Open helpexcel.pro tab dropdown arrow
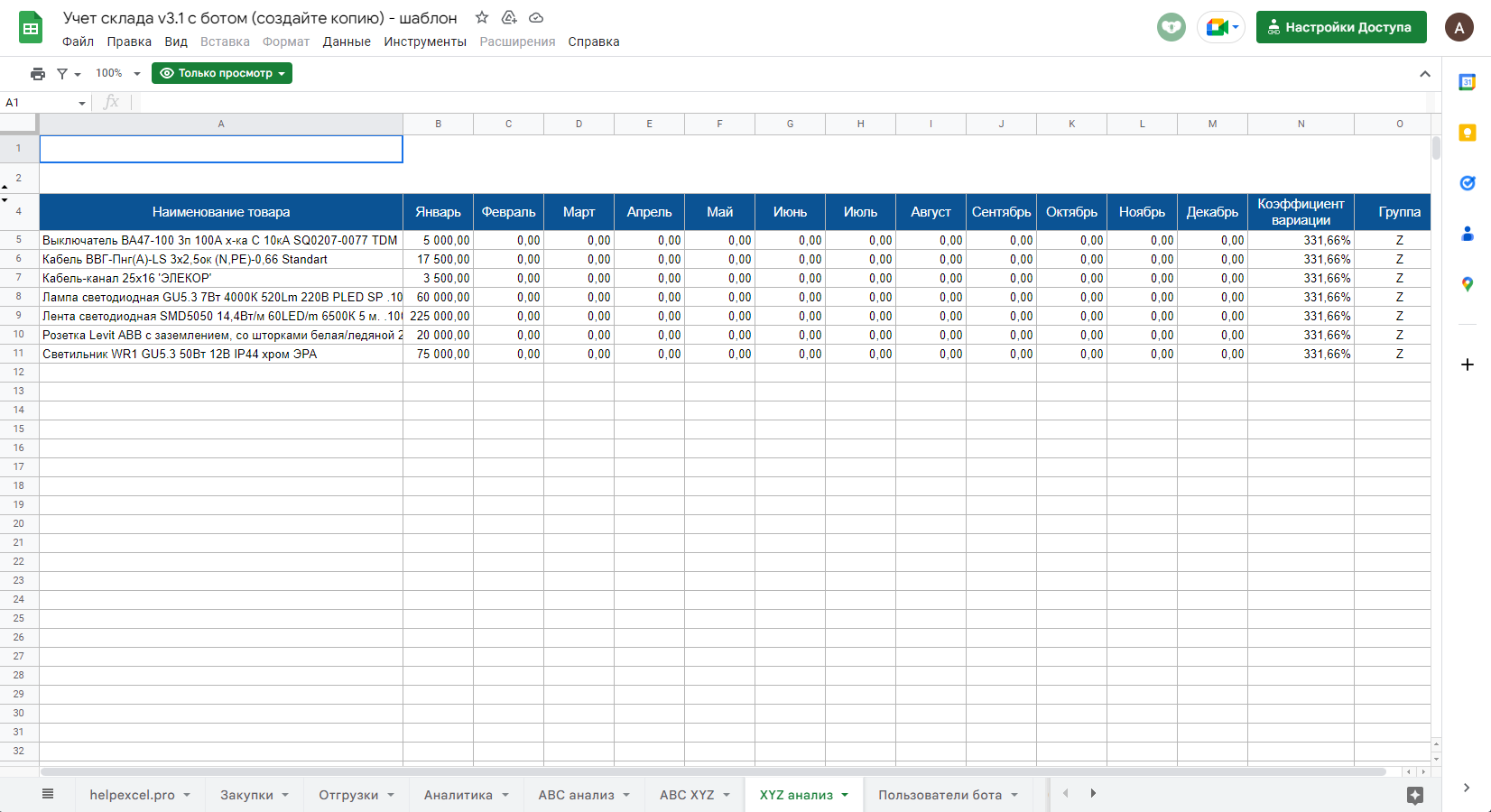The width and height of the screenshot is (1491, 812). [x=187, y=795]
